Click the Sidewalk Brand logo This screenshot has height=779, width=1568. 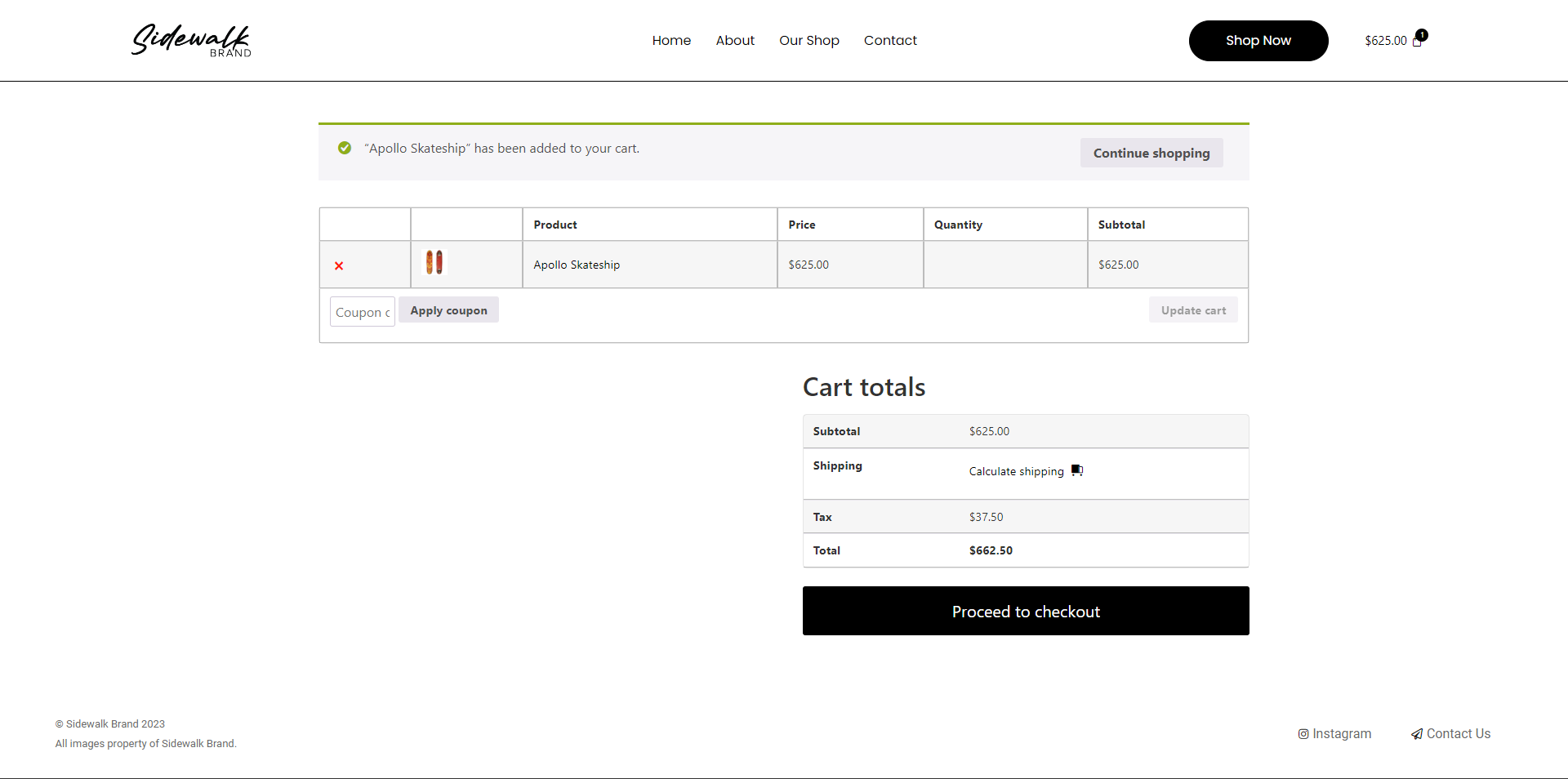[191, 40]
